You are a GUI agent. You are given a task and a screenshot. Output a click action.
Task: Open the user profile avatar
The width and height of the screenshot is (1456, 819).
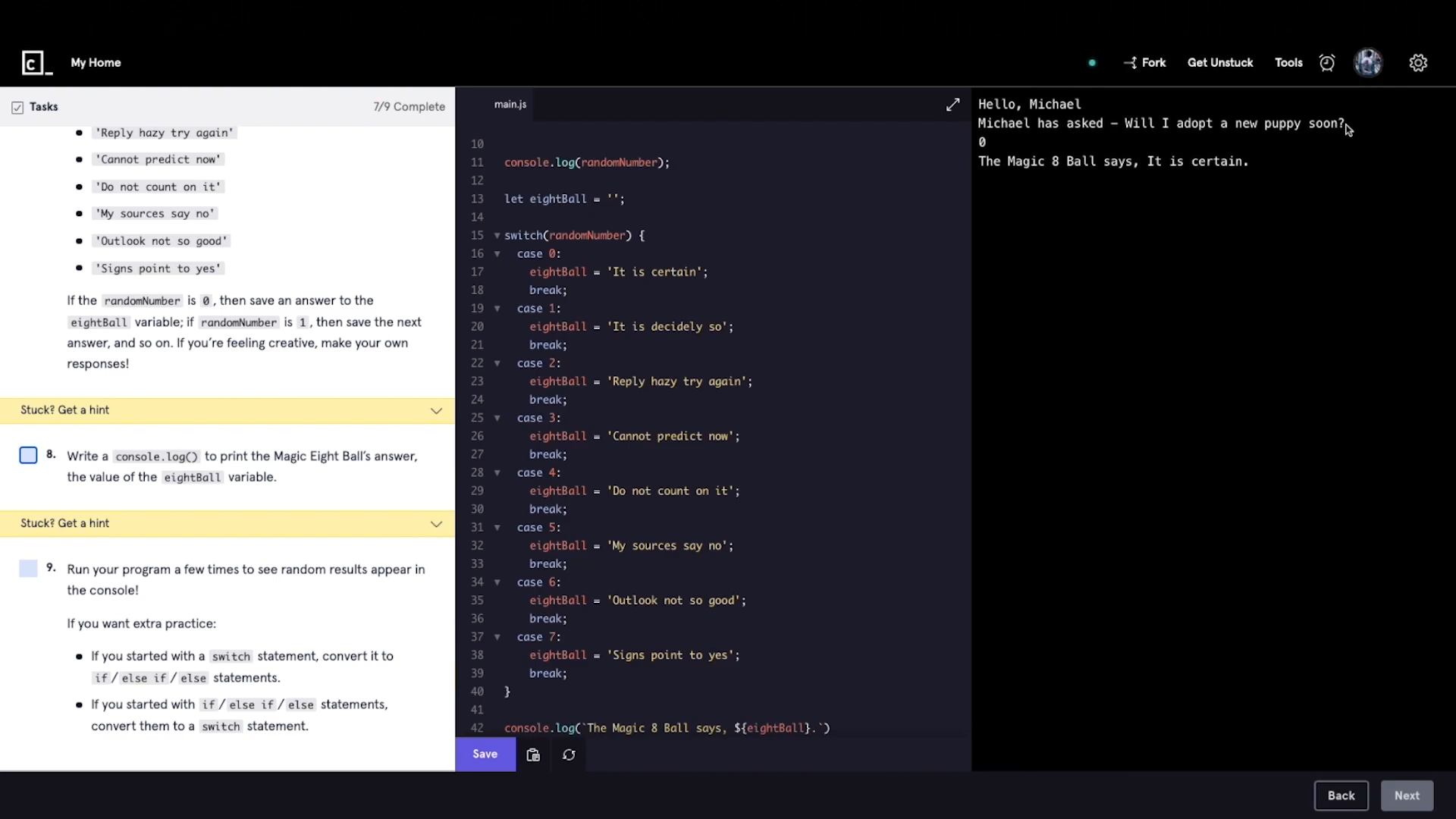click(1368, 63)
